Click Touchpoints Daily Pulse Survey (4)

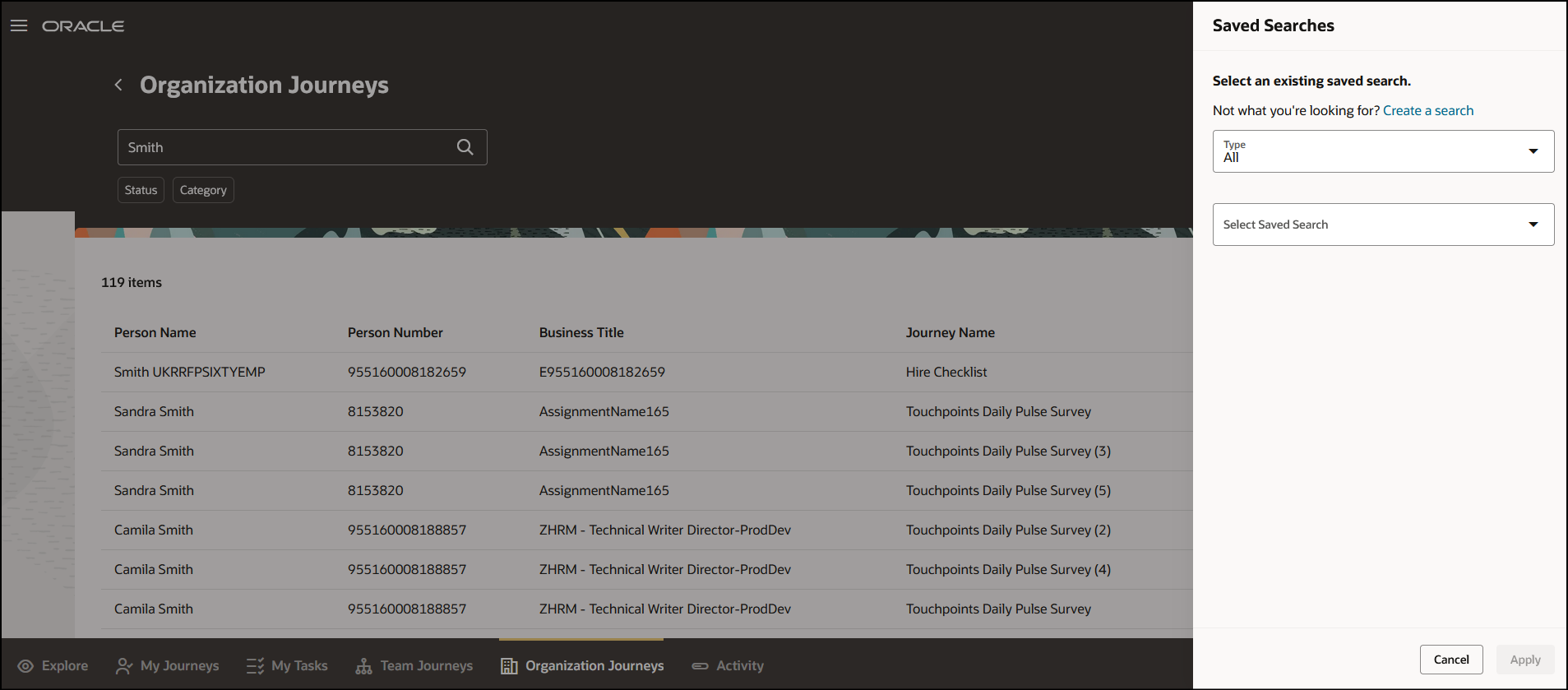coord(1008,569)
